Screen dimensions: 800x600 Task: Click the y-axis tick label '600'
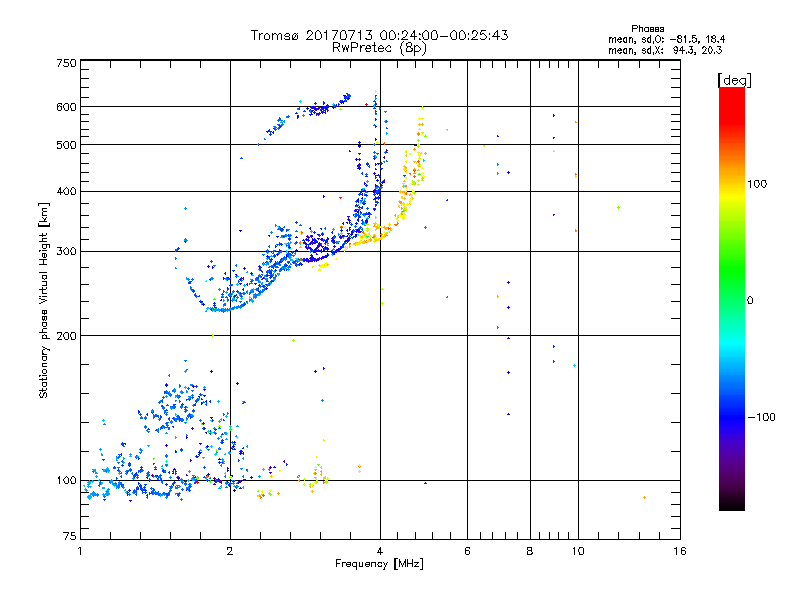tap(66, 107)
